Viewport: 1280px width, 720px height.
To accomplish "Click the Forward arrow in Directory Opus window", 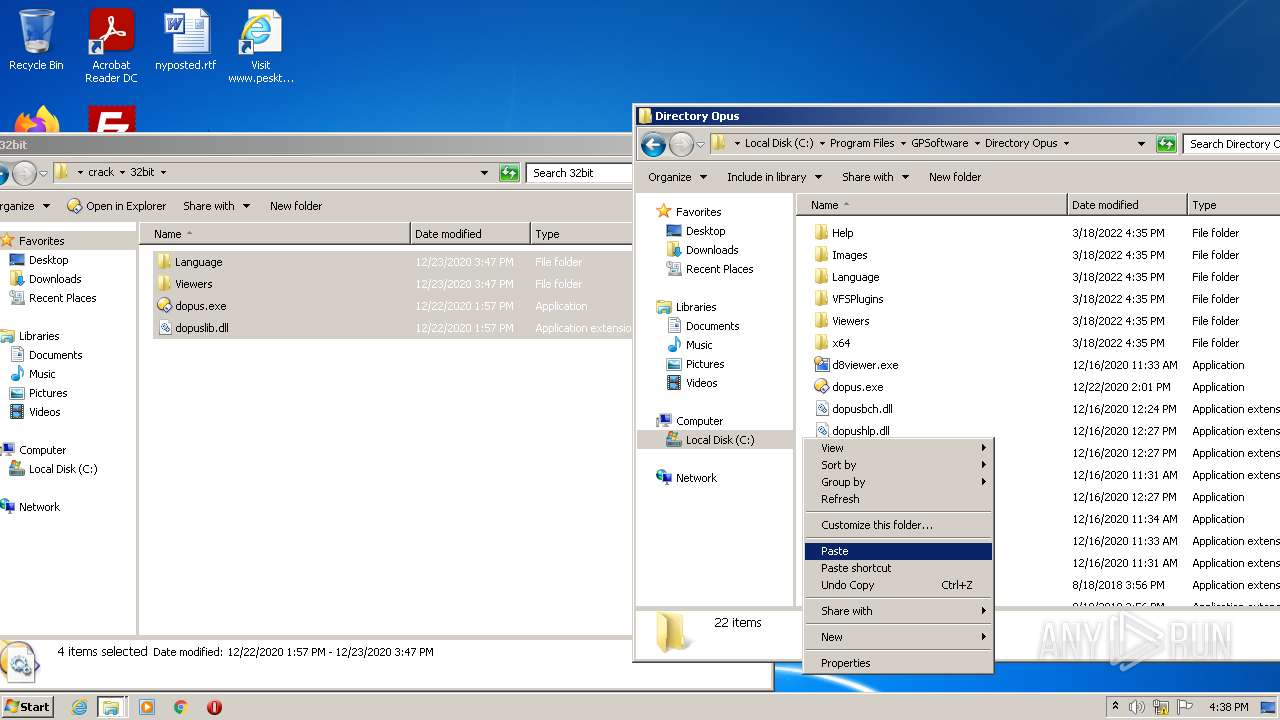I will (x=681, y=144).
